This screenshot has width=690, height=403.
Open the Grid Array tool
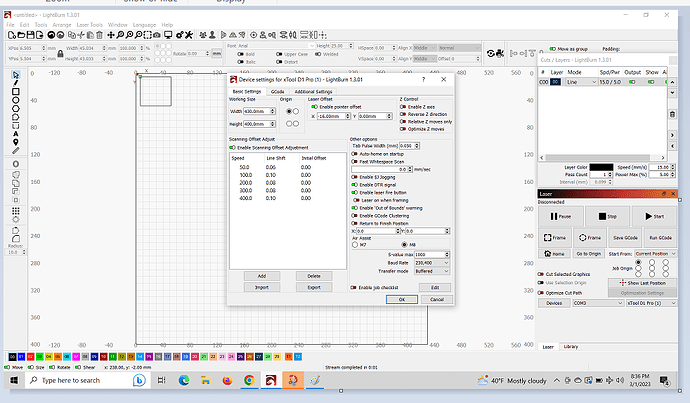(16, 211)
